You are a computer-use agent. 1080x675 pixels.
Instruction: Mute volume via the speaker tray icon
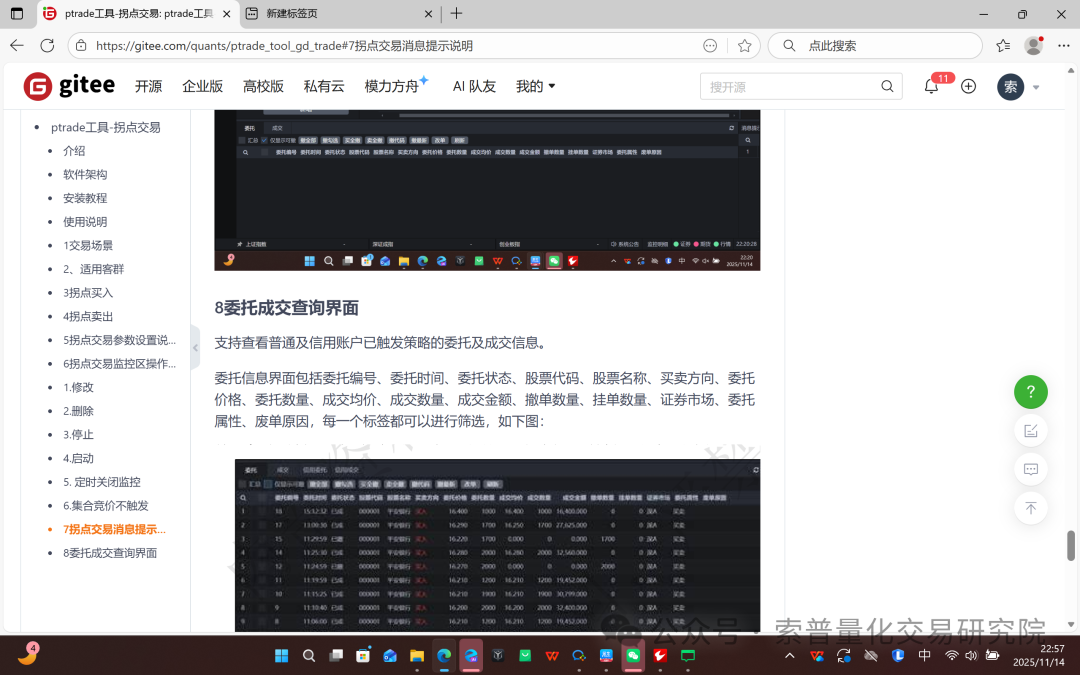[x=971, y=655]
